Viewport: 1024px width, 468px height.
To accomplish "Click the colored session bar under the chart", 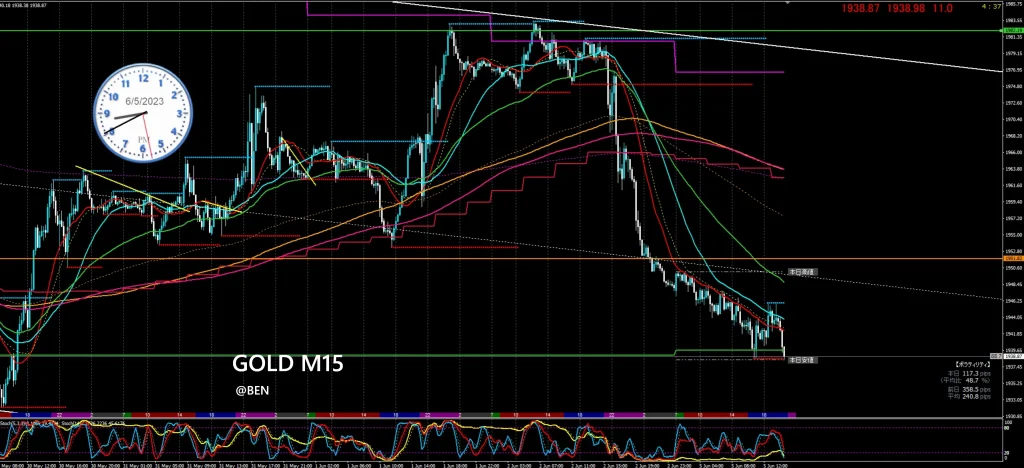I will (x=400, y=414).
